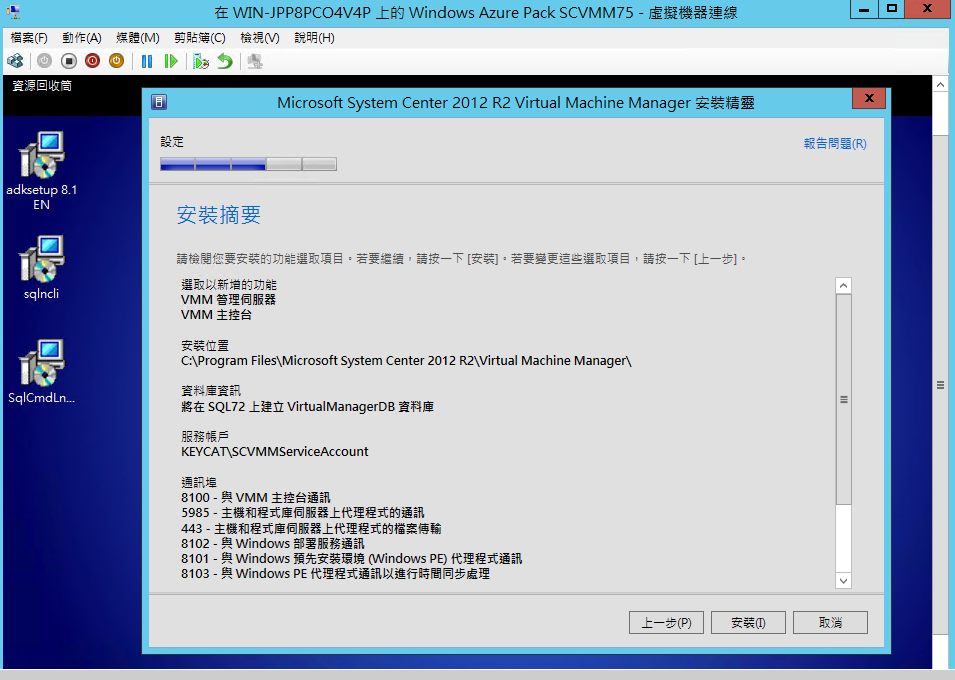Click the 通訊埠 label
The image size is (955, 680).
[x=199, y=483]
